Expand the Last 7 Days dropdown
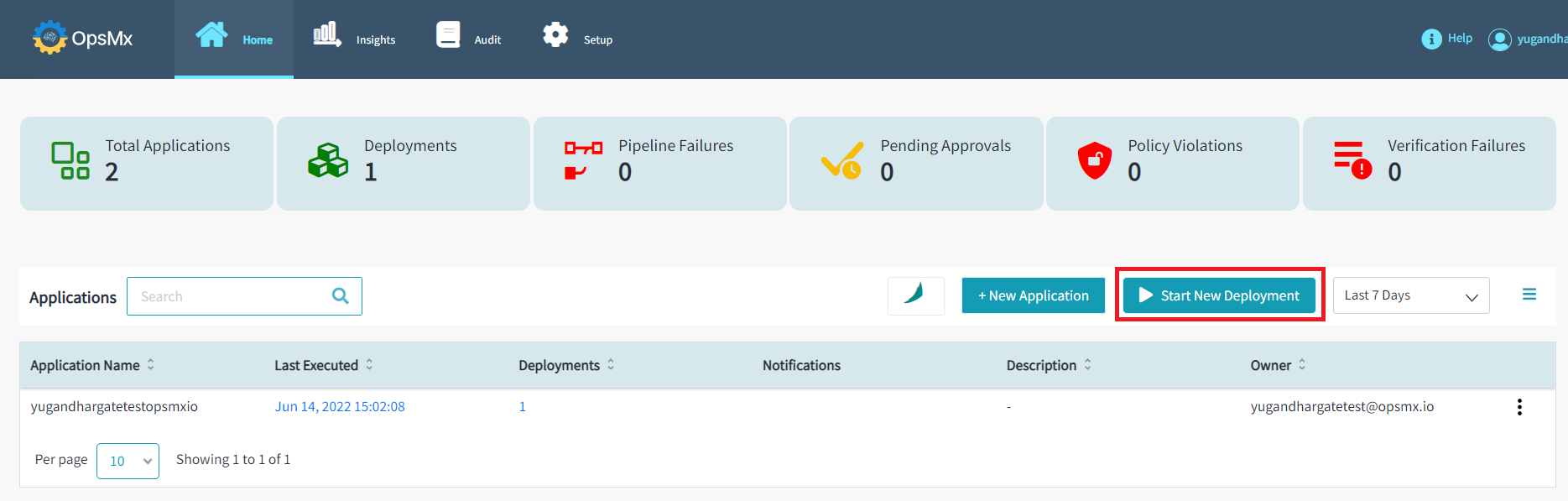The height and width of the screenshot is (501, 1568). pyautogui.click(x=1410, y=295)
